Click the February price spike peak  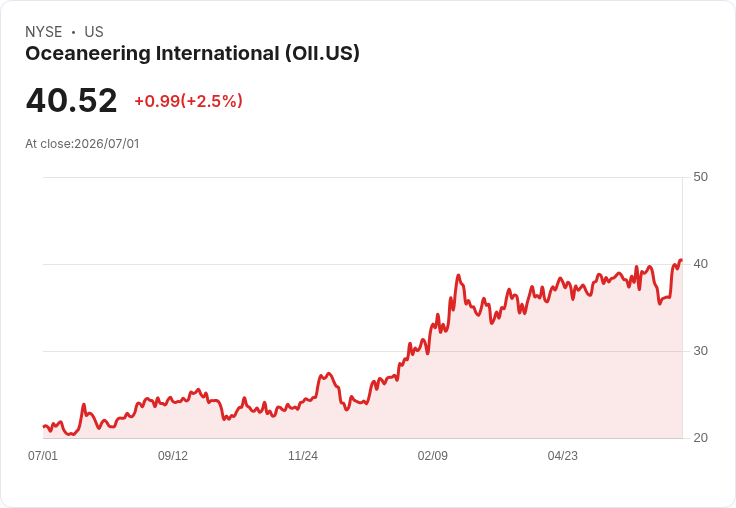[459, 276]
